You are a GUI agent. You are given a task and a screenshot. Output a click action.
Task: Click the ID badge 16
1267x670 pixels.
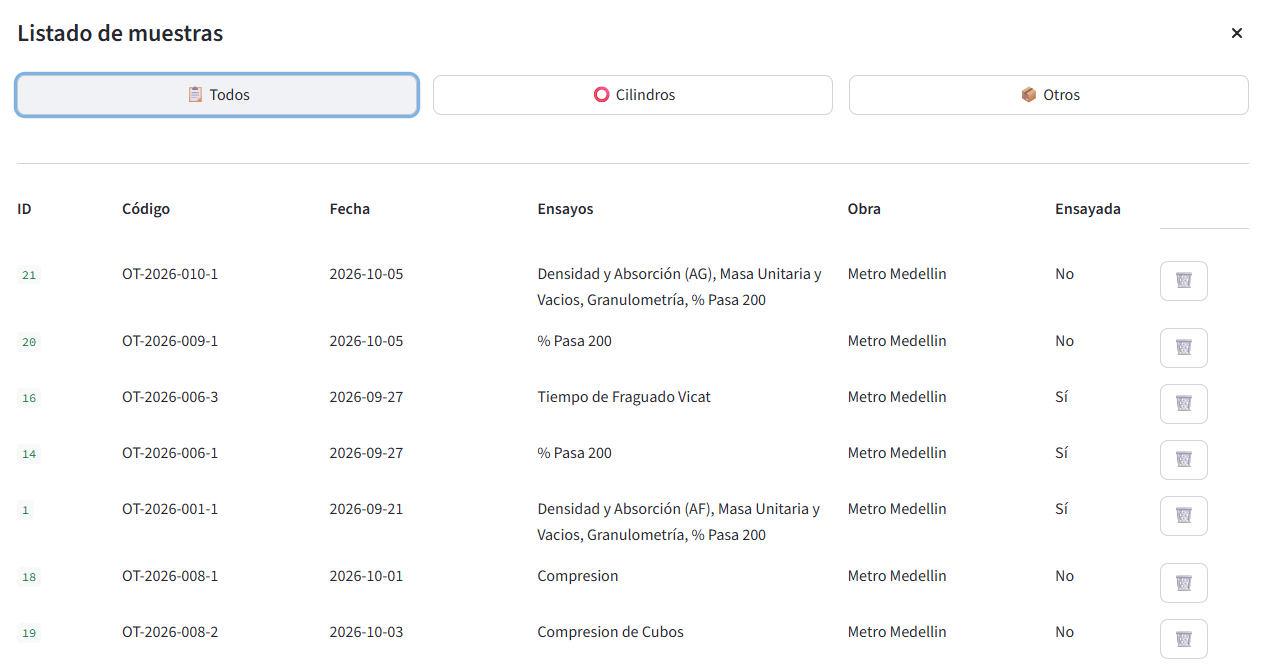coord(29,398)
